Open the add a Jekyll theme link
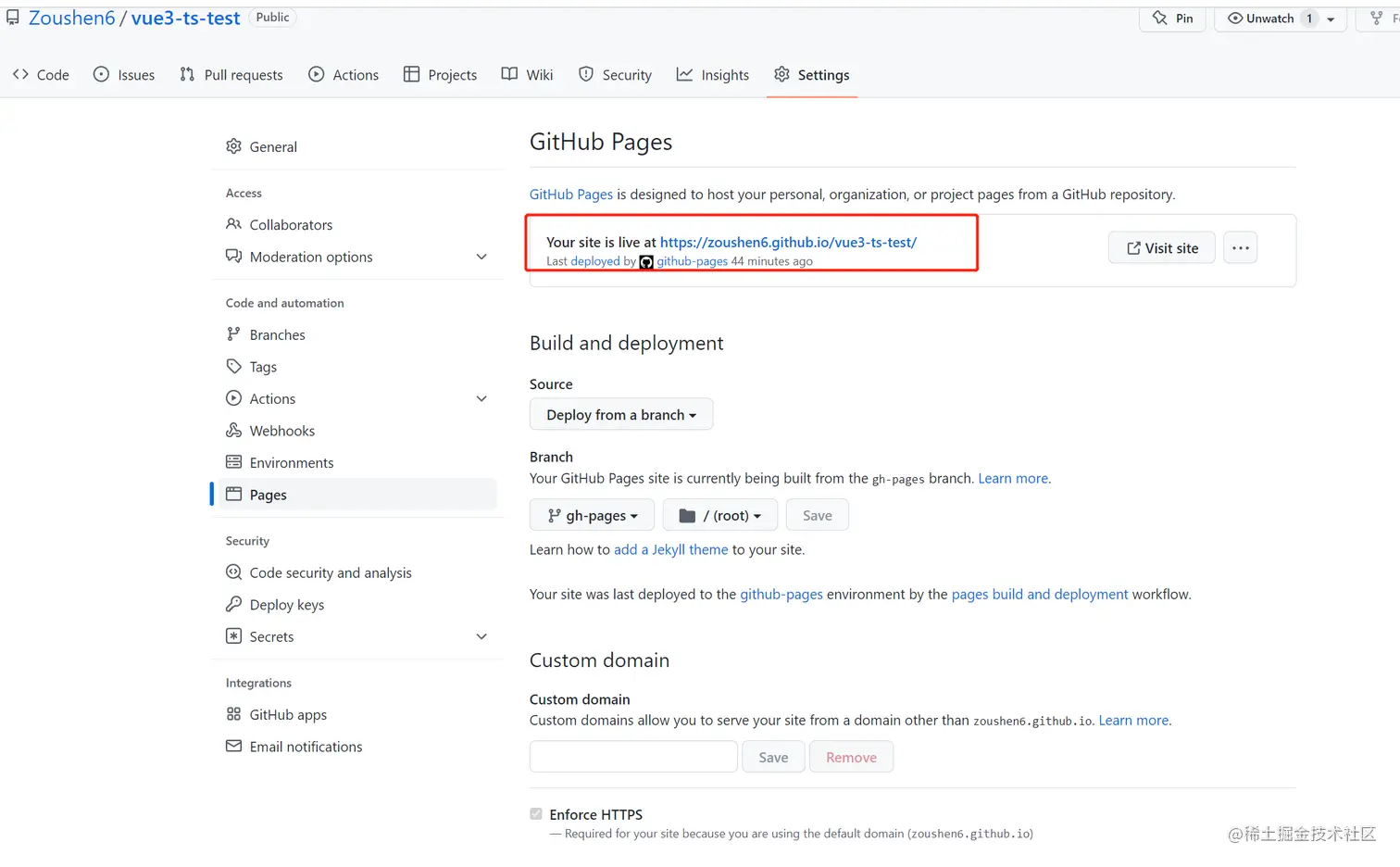This screenshot has width=1400, height=867. pyautogui.click(x=671, y=549)
